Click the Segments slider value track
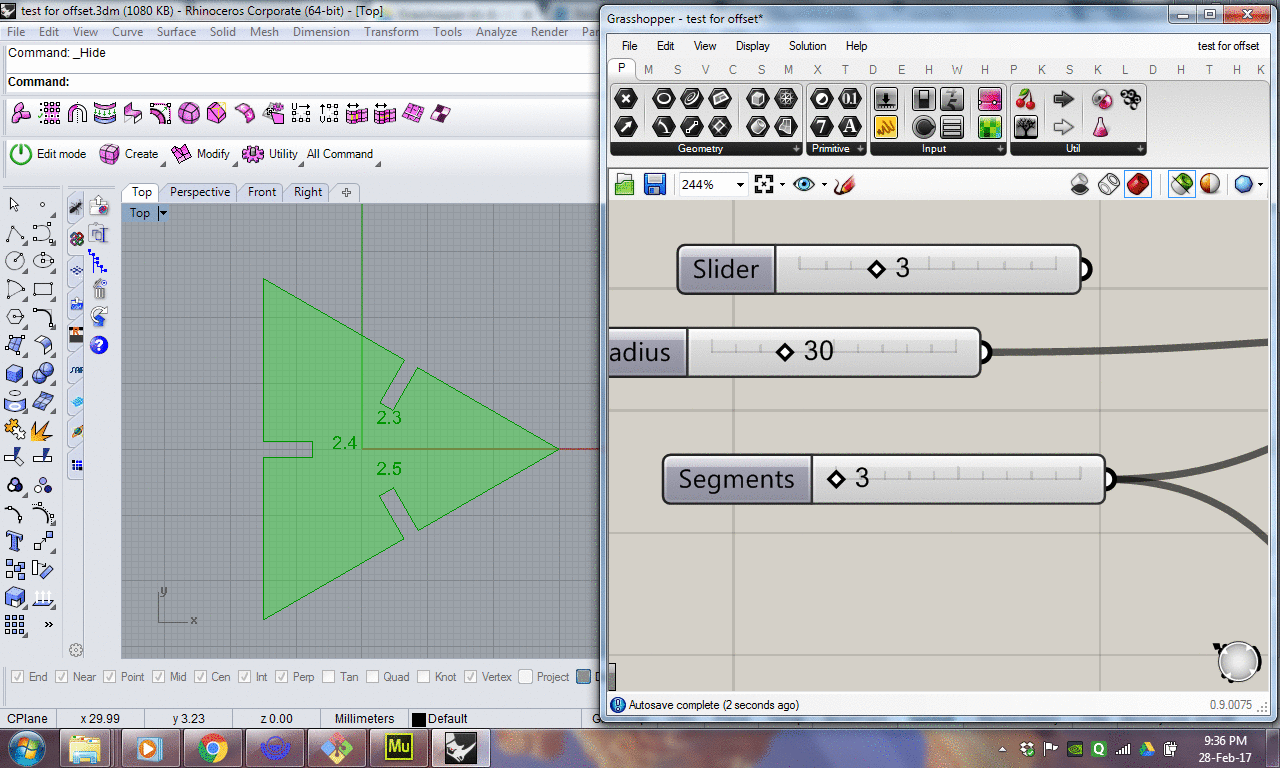The width and height of the screenshot is (1280, 768). click(x=959, y=479)
